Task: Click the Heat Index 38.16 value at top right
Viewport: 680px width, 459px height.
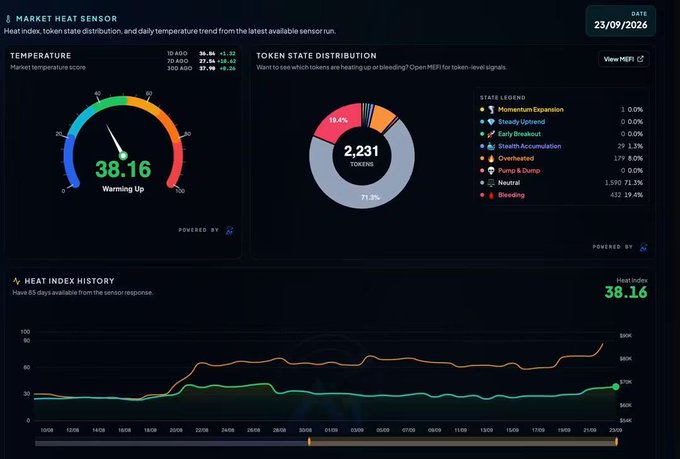Action: tap(626, 292)
